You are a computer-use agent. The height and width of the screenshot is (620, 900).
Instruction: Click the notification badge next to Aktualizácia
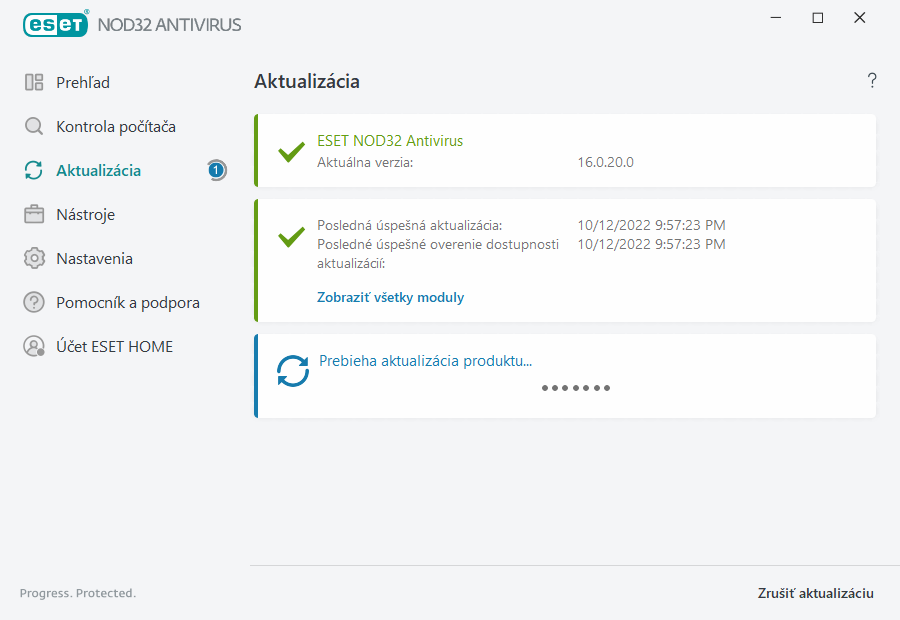coord(216,171)
